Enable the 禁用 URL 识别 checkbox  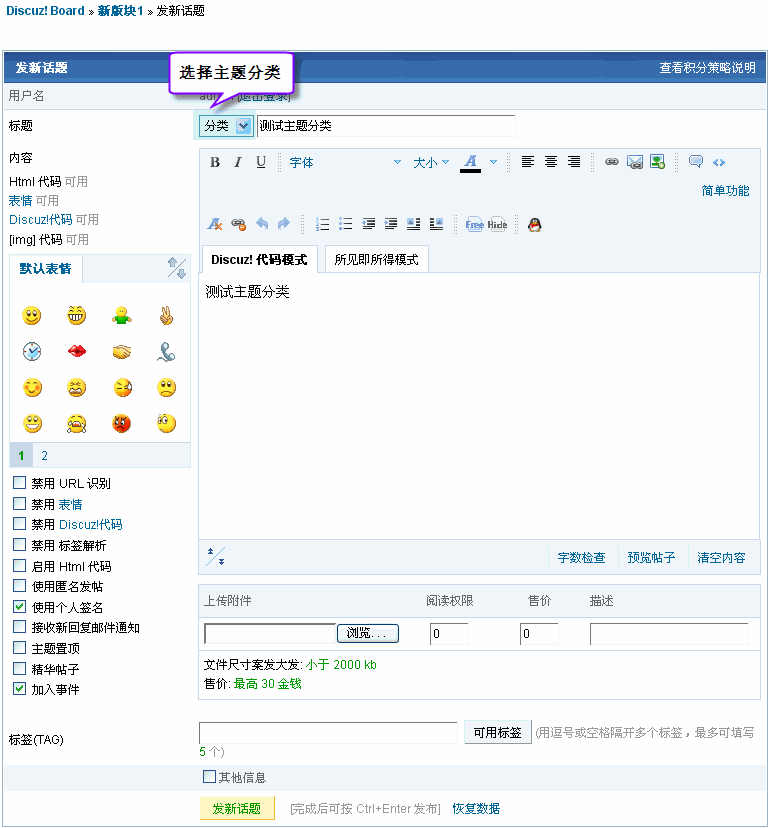pyautogui.click(x=19, y=483)
